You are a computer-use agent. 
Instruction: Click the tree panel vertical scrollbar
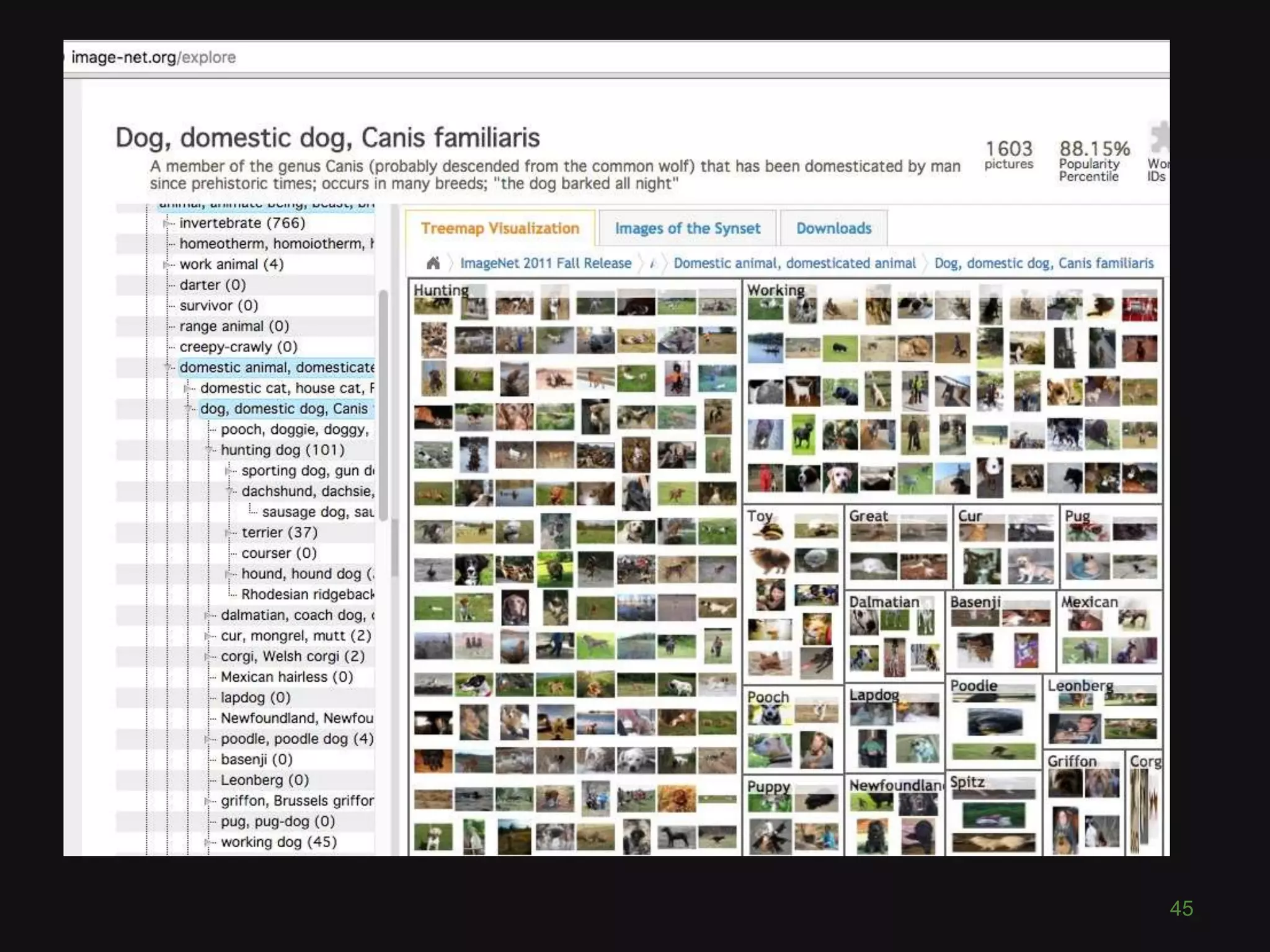click(383, 406)
